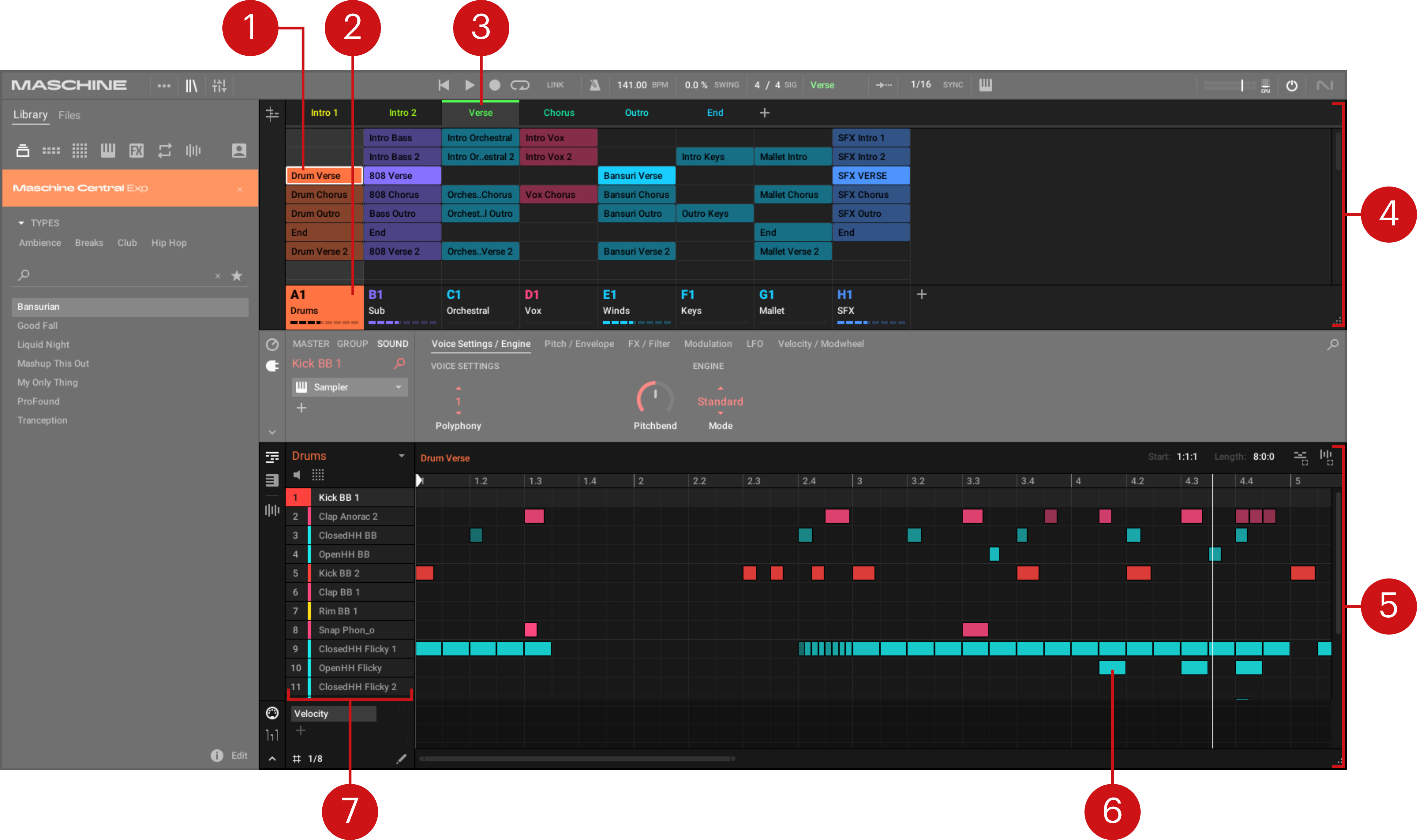The image size is (1417, 840).
Task: Adjust the Pitchbend knob
Action: coord(654,399)
